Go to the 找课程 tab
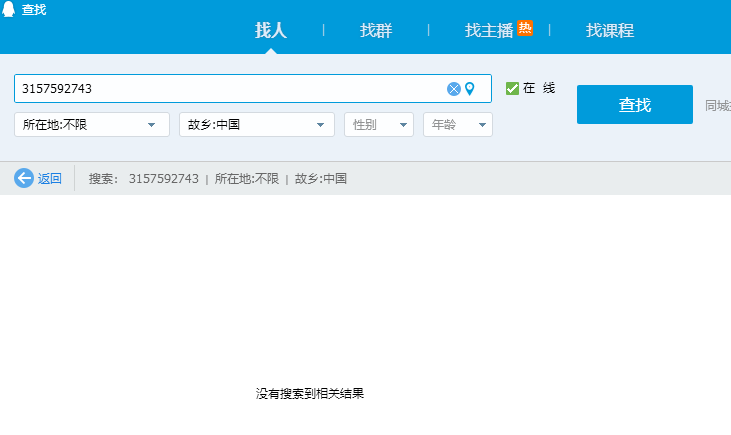731x435 pixels. coord(610,30)
